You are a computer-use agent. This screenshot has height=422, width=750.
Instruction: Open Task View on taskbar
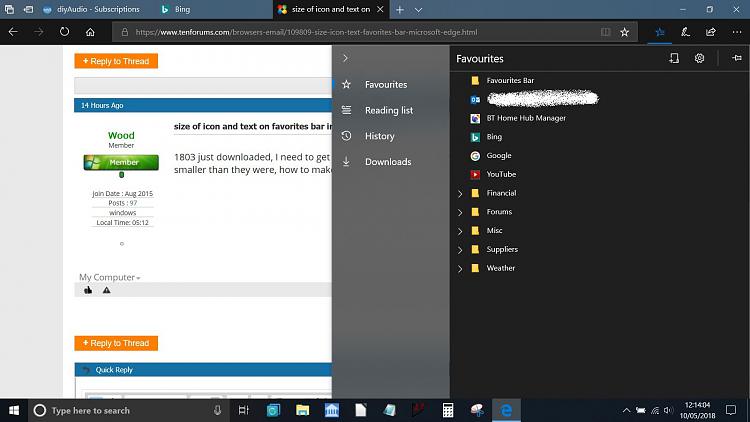click(243, 410)
